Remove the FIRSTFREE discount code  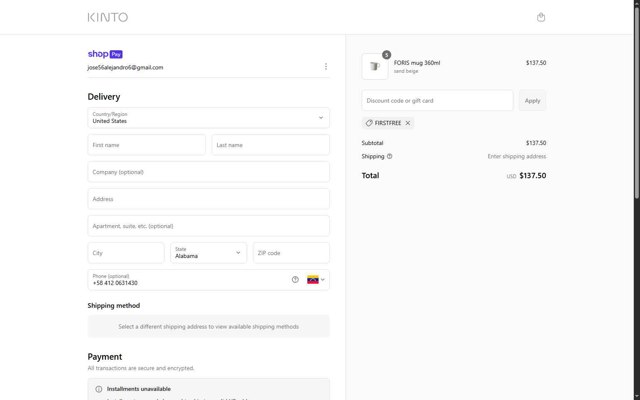point(408,123)
